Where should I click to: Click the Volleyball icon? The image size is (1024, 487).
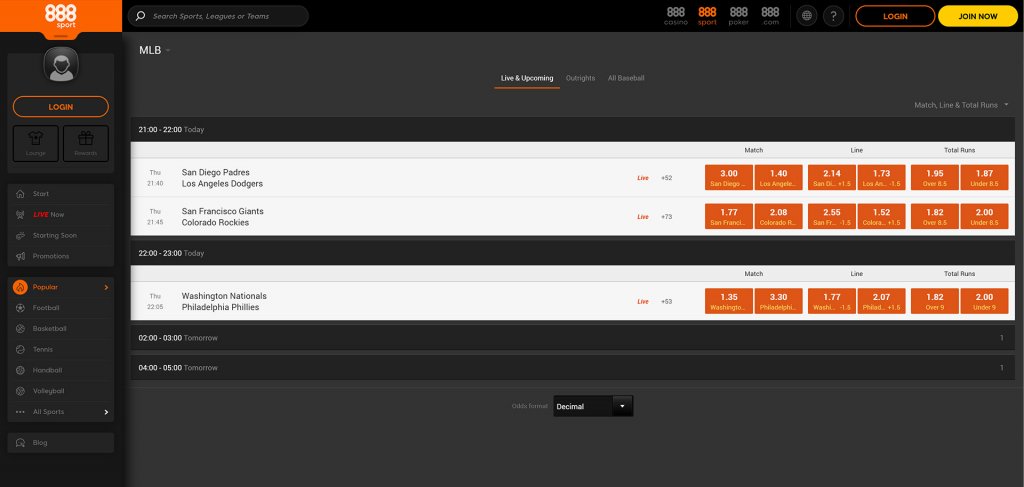point(20,391)
